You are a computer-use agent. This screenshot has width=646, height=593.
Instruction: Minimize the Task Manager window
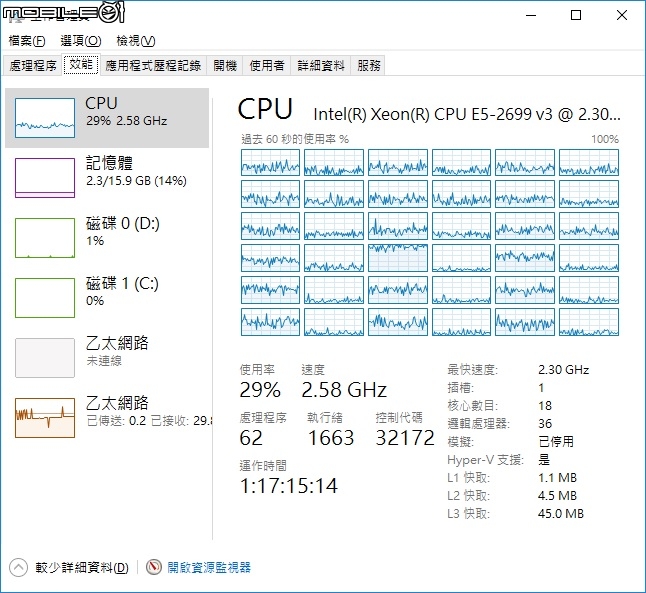pos(531,15)
